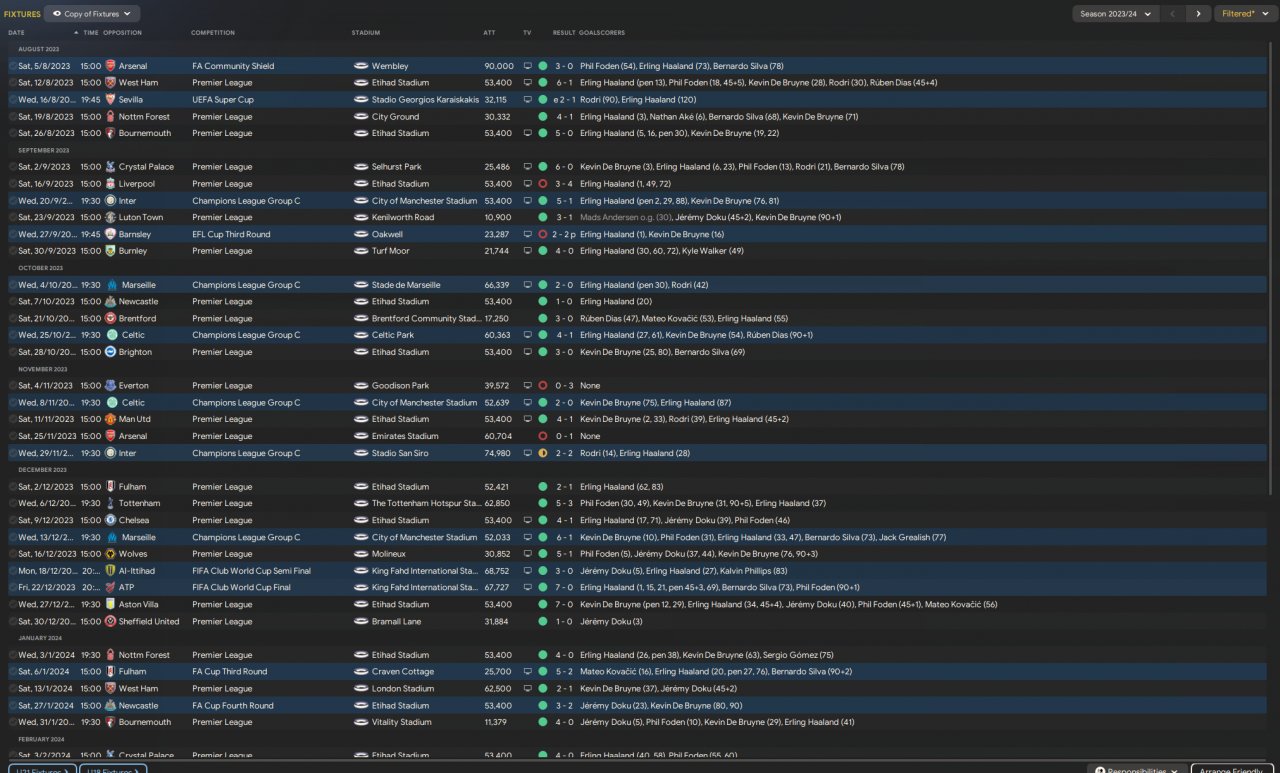Click the Brighton club badge
This screenshot has height=773, width=1280.
tap(111, 352)
